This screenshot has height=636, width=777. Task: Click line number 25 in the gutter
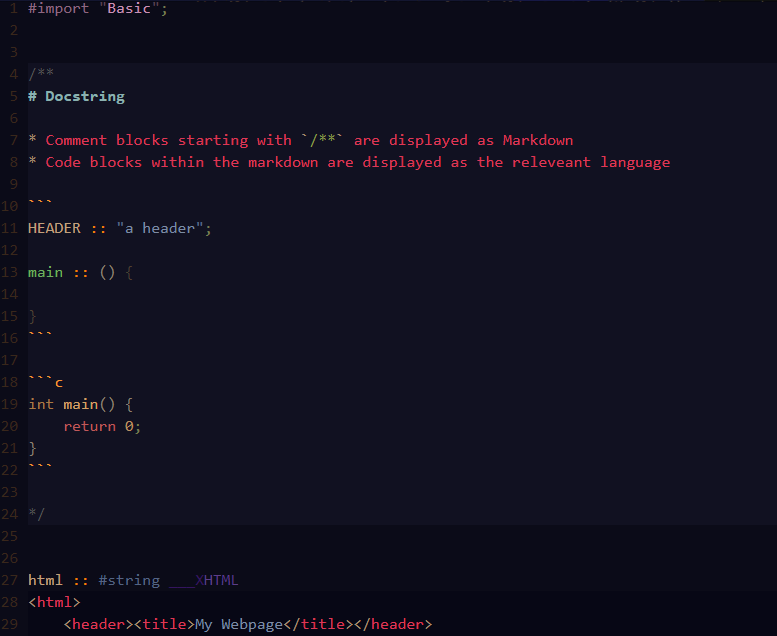point(9,536)
